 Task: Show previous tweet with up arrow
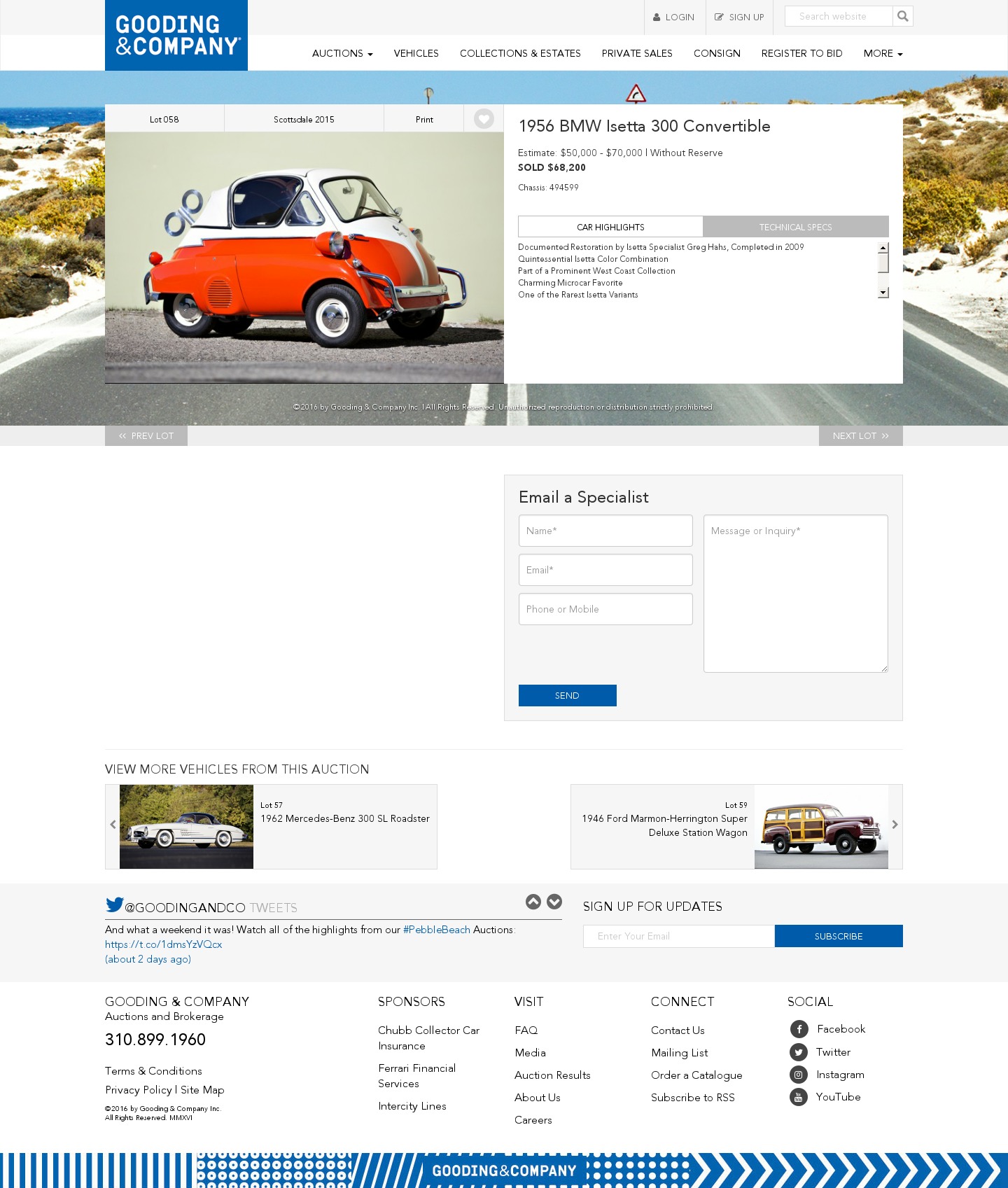[x=533, y=902]
